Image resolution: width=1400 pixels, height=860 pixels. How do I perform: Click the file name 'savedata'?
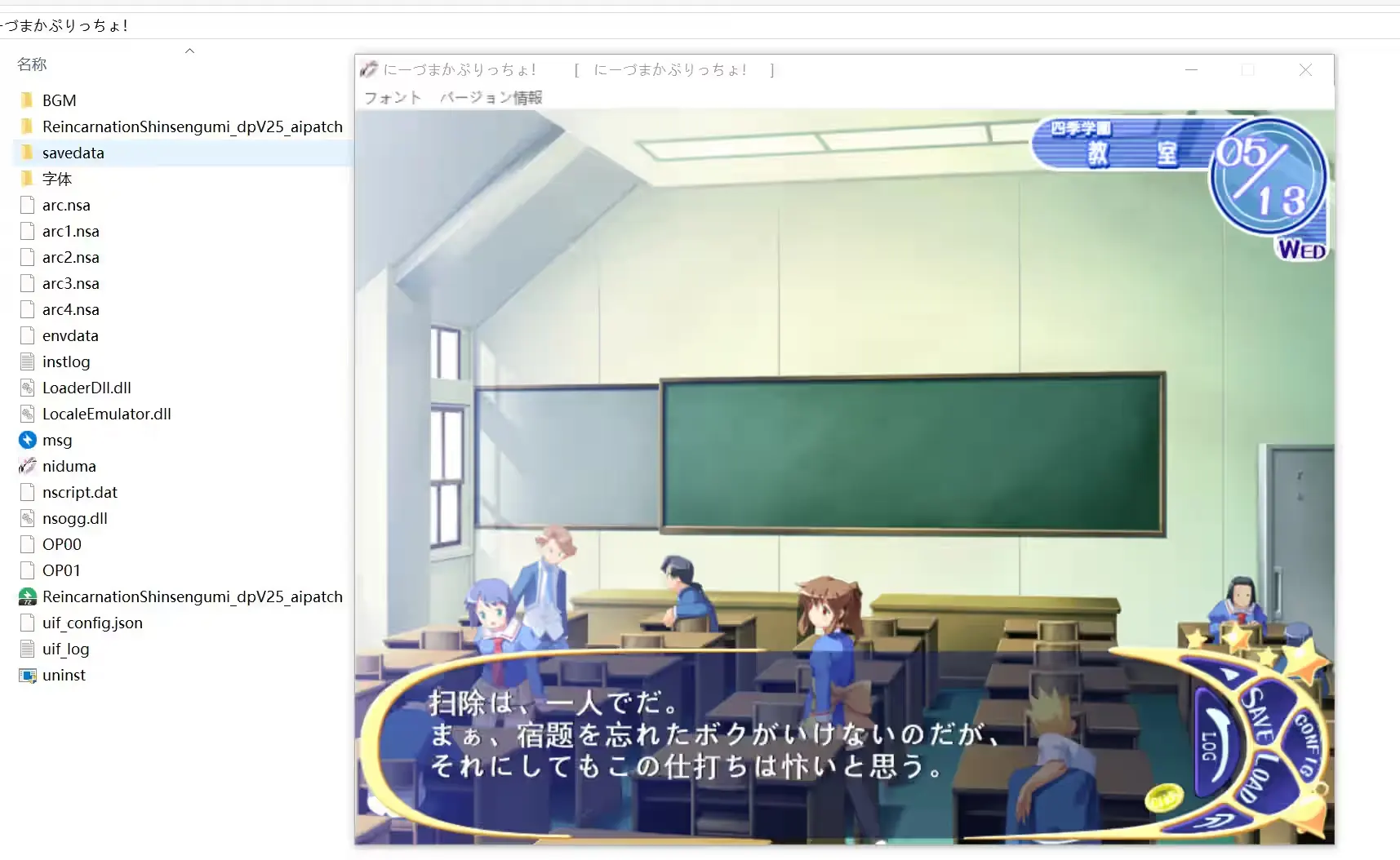click(73, 153)
